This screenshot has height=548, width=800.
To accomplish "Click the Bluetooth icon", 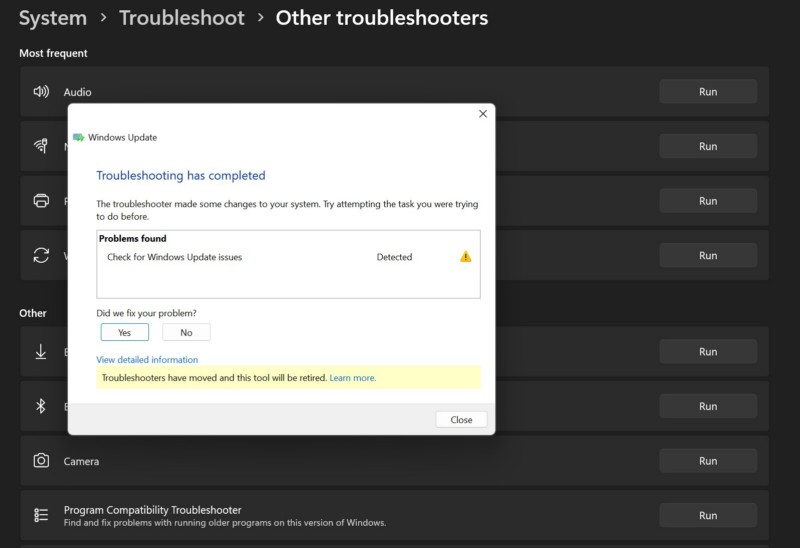I will [41, 406].
